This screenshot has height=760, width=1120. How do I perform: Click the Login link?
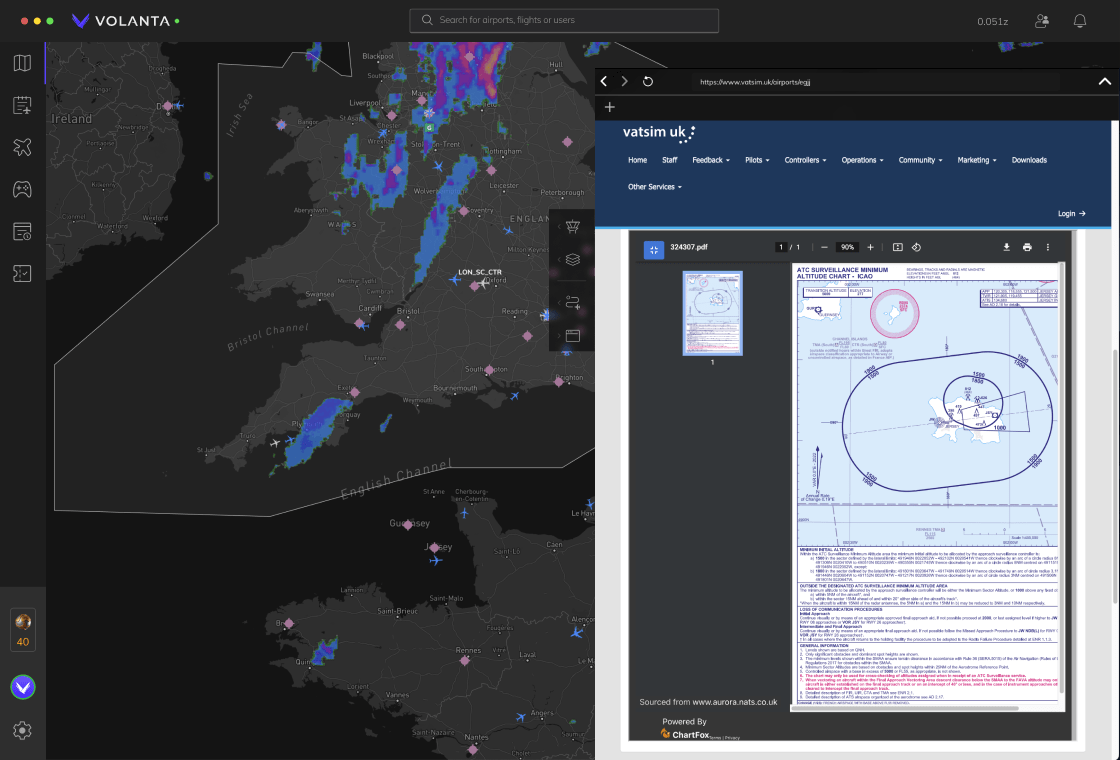[x=1071, y=214]
